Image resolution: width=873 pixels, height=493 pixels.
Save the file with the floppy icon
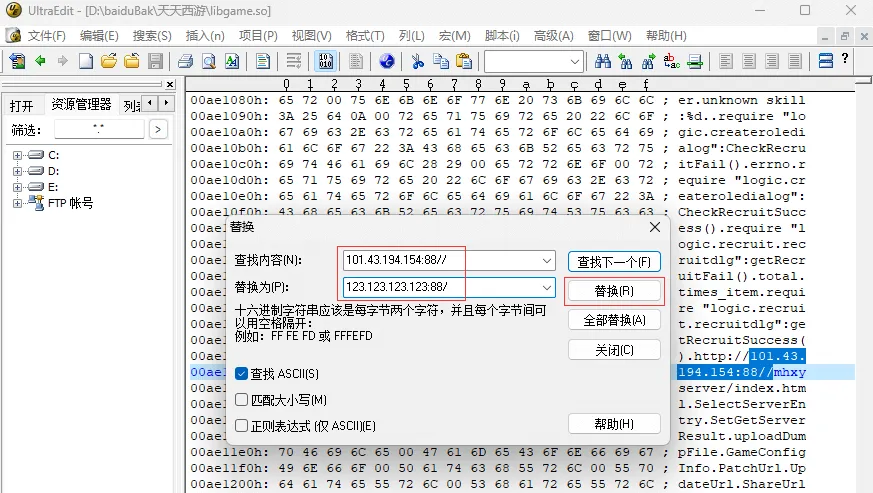tap(155, 61)
